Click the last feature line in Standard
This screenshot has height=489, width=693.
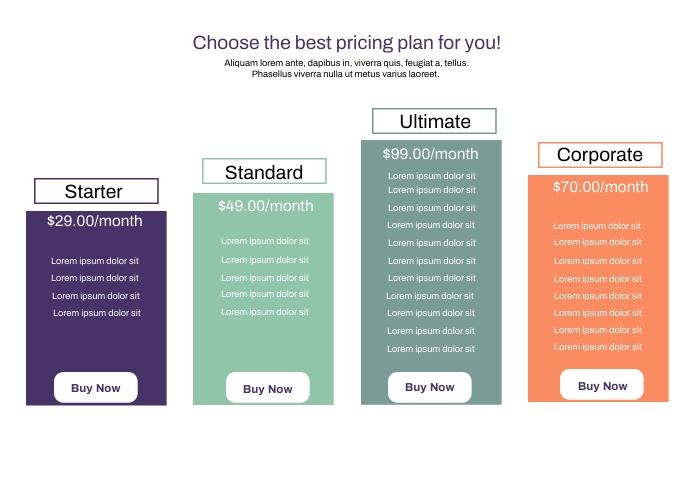(265, 312)
